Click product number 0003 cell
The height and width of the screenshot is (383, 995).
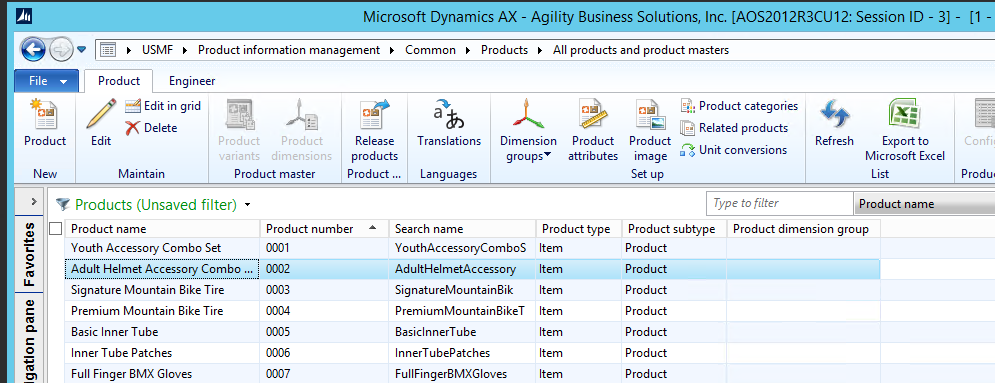(x=324, y=290)
